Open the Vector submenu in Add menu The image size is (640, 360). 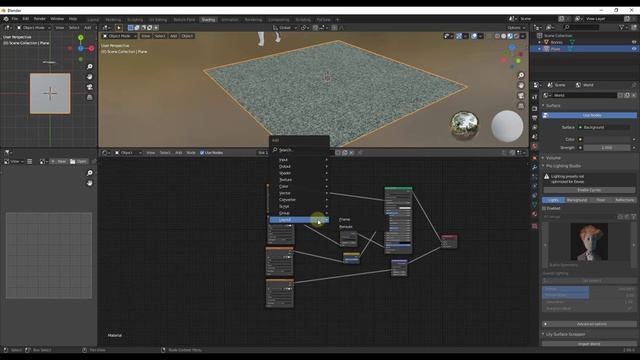299,193
